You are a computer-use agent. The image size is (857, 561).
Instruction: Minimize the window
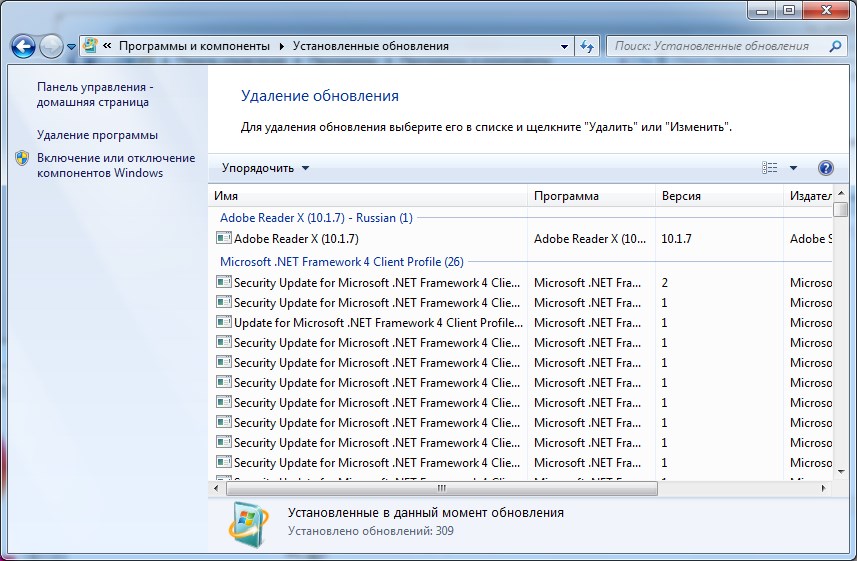tap(762, 10)
